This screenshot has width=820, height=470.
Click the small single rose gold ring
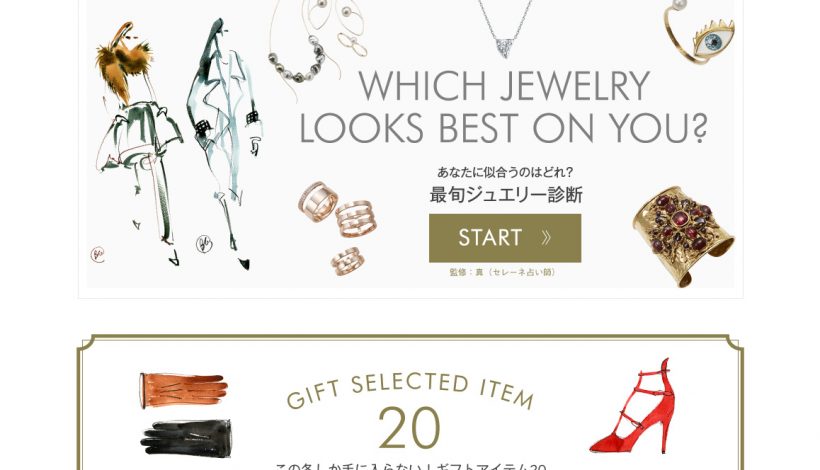tap(347, 261)
